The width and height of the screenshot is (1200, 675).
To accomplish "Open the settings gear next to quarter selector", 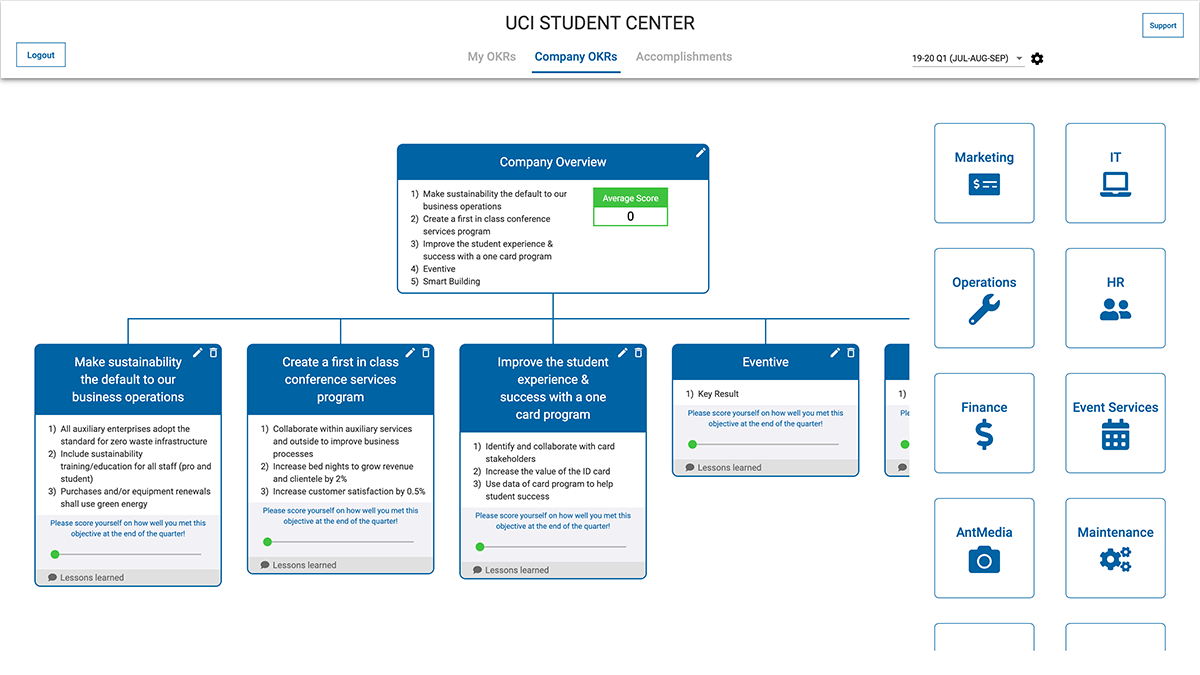I will click(x=1037, y=59).
